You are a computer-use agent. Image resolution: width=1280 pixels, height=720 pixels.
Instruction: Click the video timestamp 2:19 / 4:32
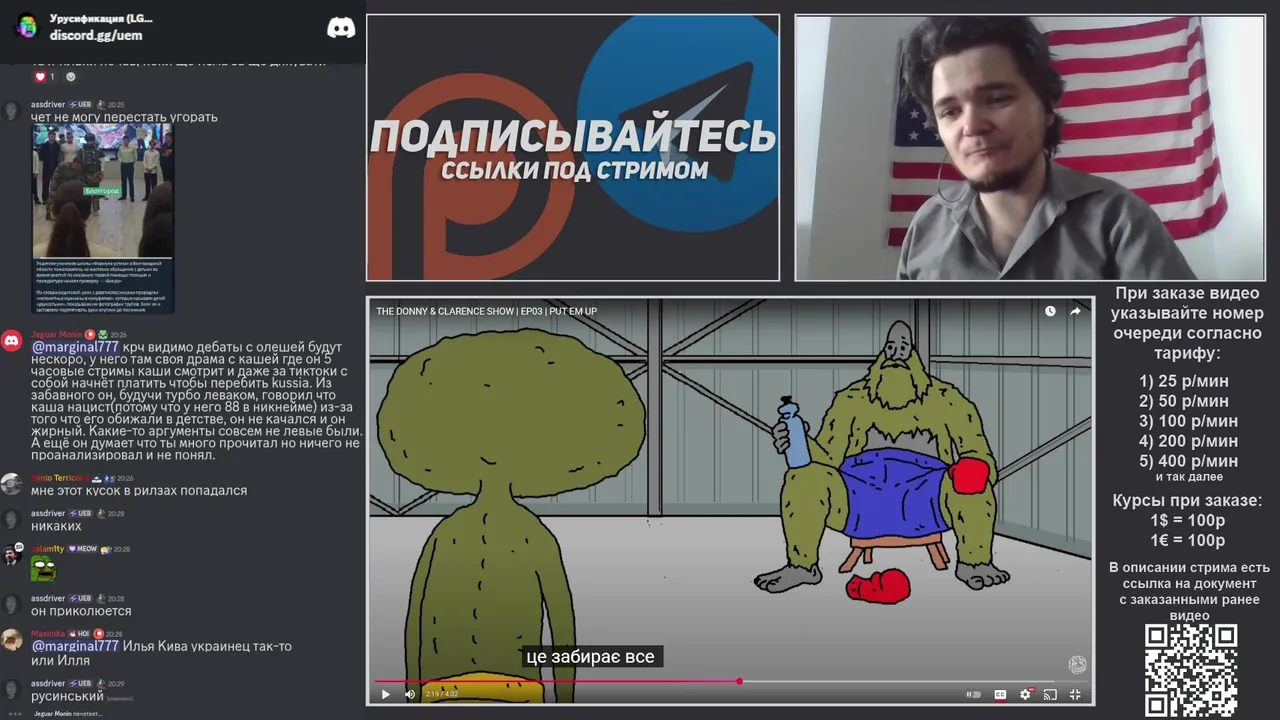tap(441, 694)
